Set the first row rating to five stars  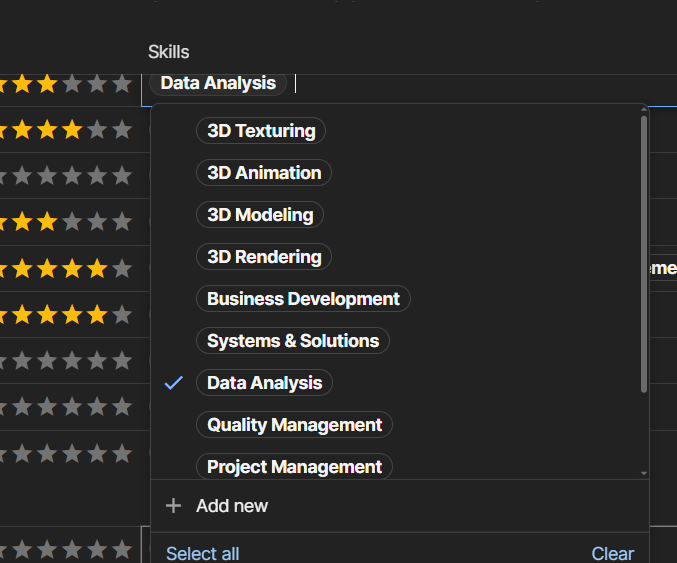click(97, 84)
